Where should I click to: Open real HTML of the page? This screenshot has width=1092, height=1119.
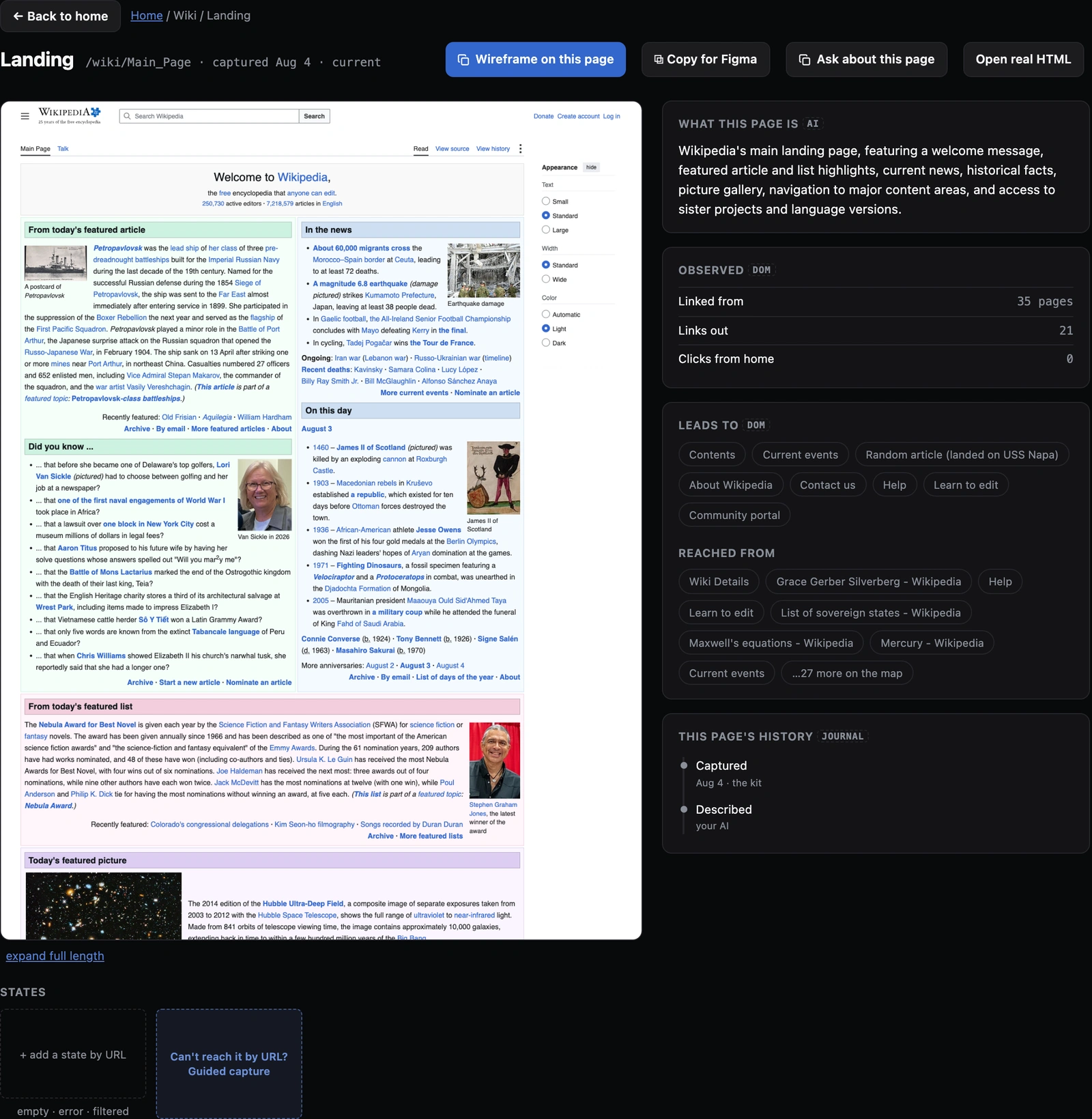1023,59
